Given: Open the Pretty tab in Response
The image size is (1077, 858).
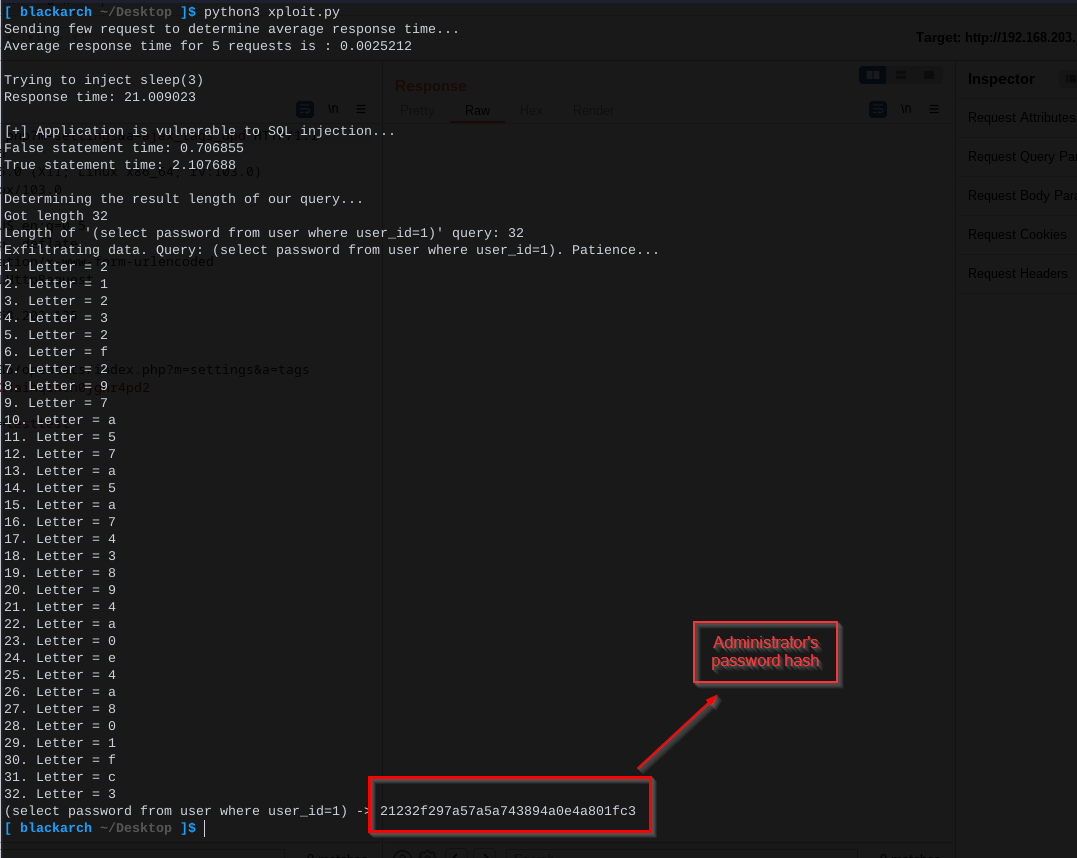Looking at the screenshot, I should click(417, 111).
